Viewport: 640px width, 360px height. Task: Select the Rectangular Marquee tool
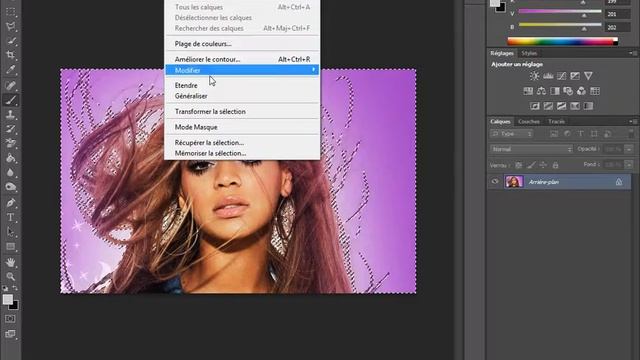(11, 12)
